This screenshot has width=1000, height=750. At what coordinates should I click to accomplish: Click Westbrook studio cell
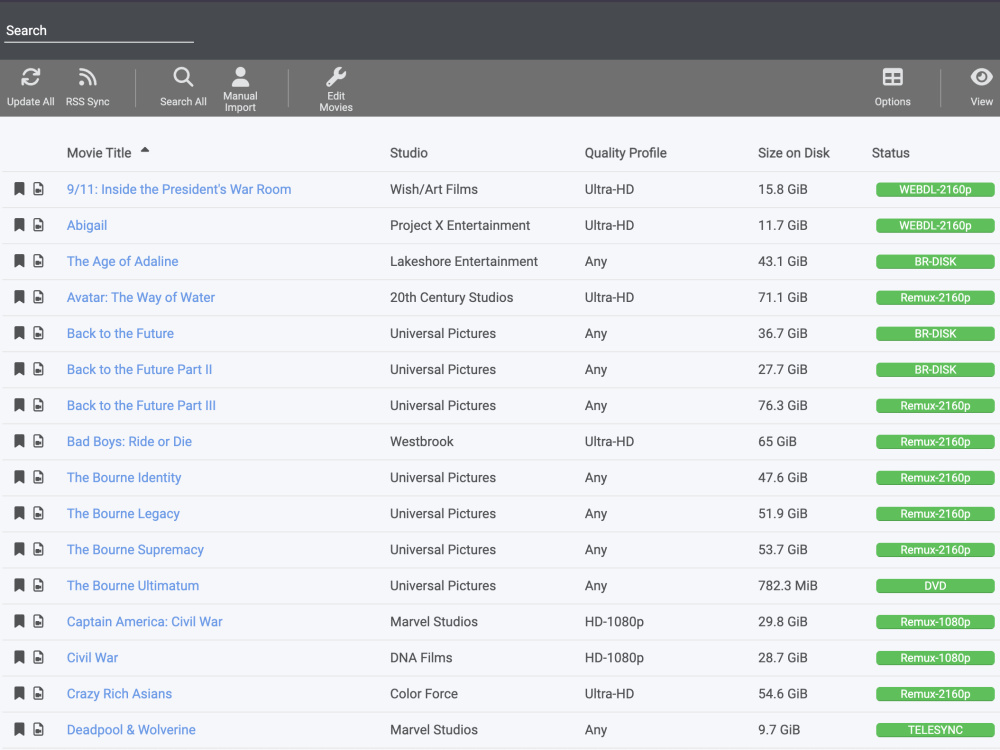coord(422,441)
